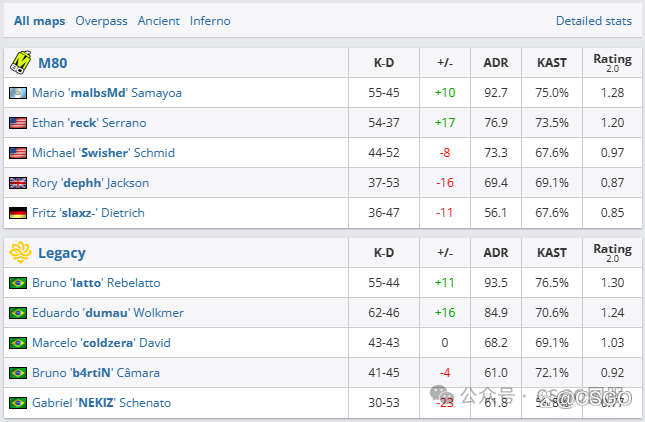The image size is (645, 422).
Task: Click the Brazil flag next to latto
Action: point(17,283)
